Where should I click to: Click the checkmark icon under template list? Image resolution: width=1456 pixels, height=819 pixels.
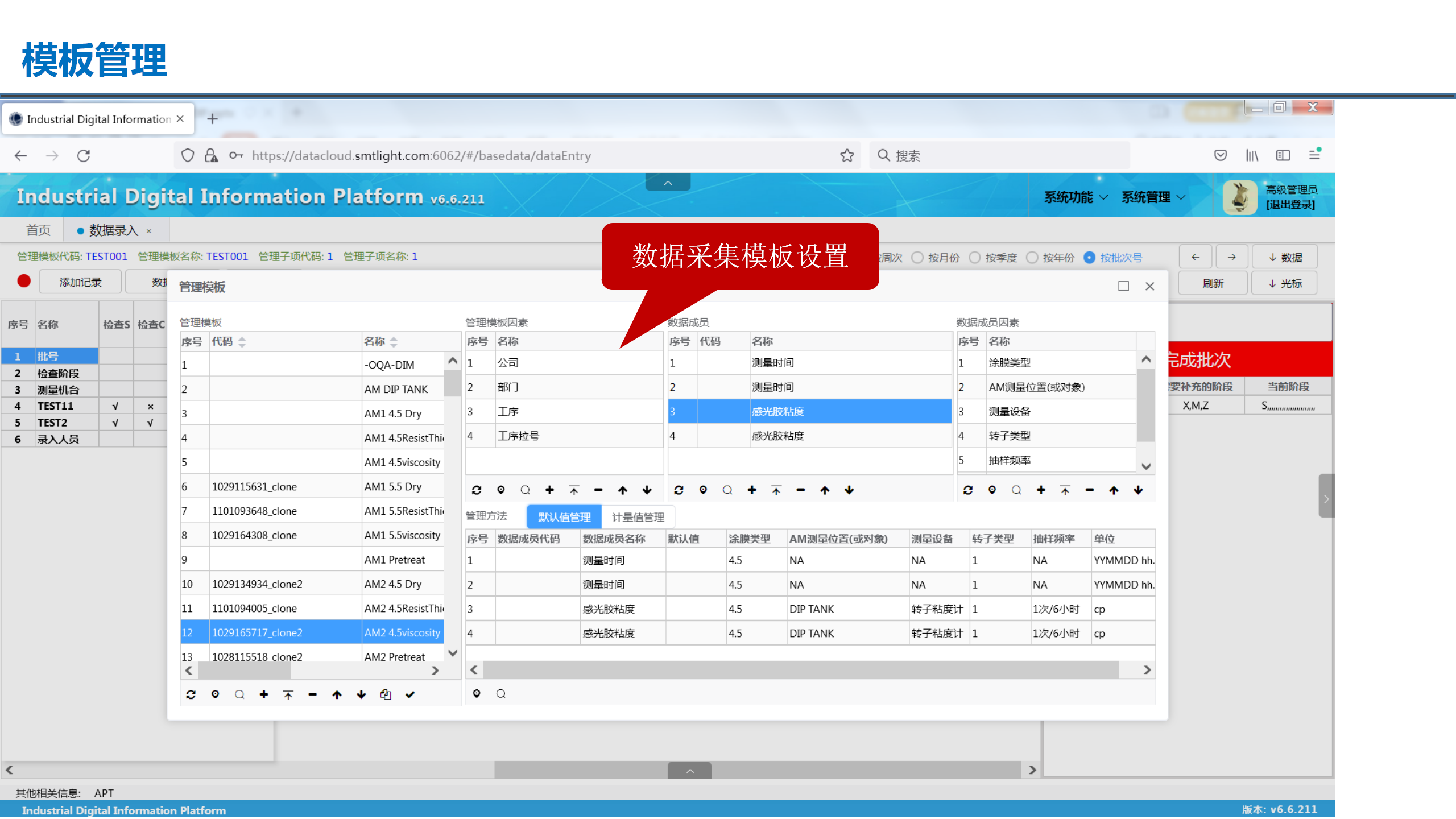[410, 694]
